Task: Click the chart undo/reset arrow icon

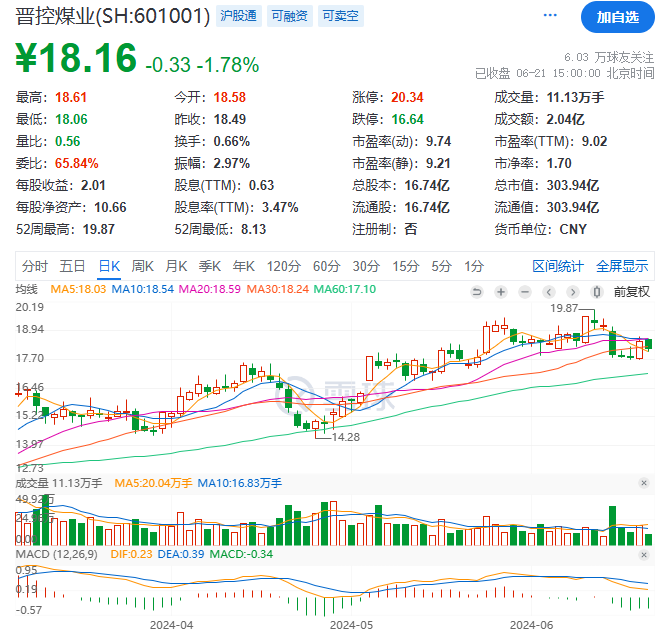Action: point(477,292)
